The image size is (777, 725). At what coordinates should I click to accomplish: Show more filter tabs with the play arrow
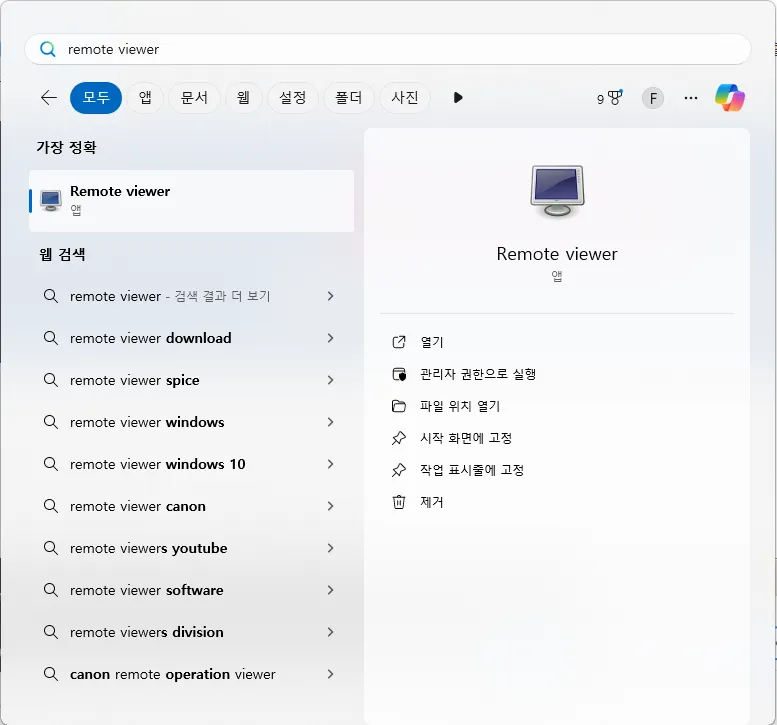(458, 98)
